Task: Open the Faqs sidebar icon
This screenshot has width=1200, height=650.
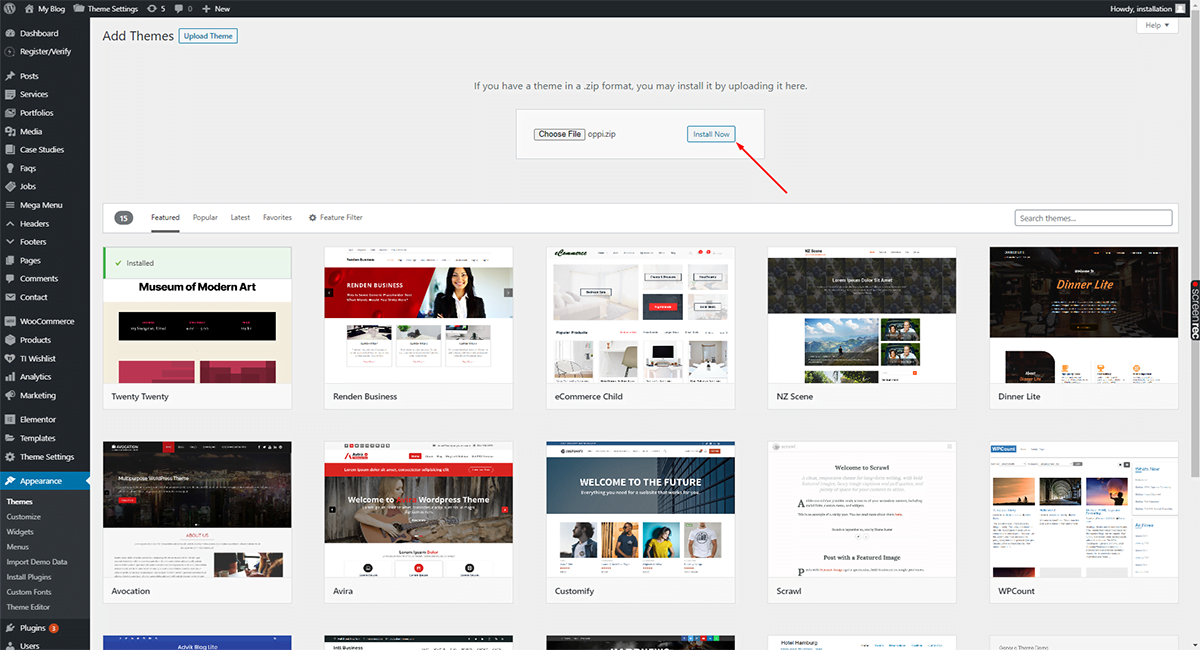Action: click(10, 168)
